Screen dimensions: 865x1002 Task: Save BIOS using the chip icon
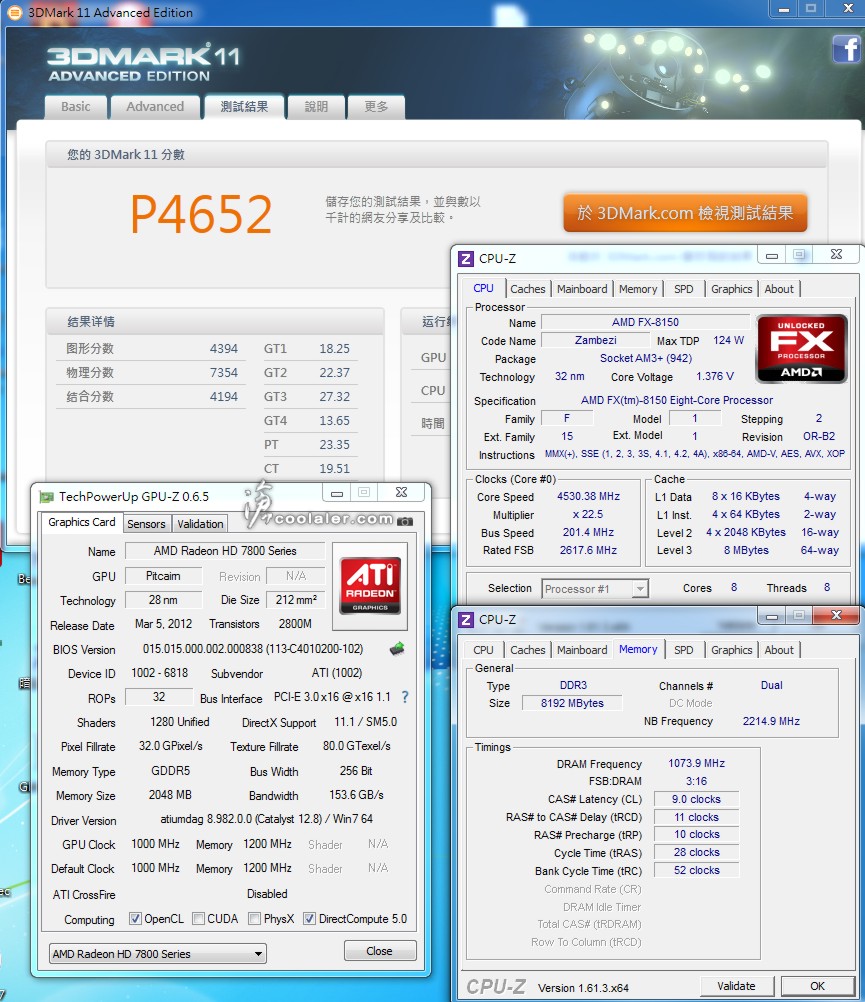click(x=397, y=648)
